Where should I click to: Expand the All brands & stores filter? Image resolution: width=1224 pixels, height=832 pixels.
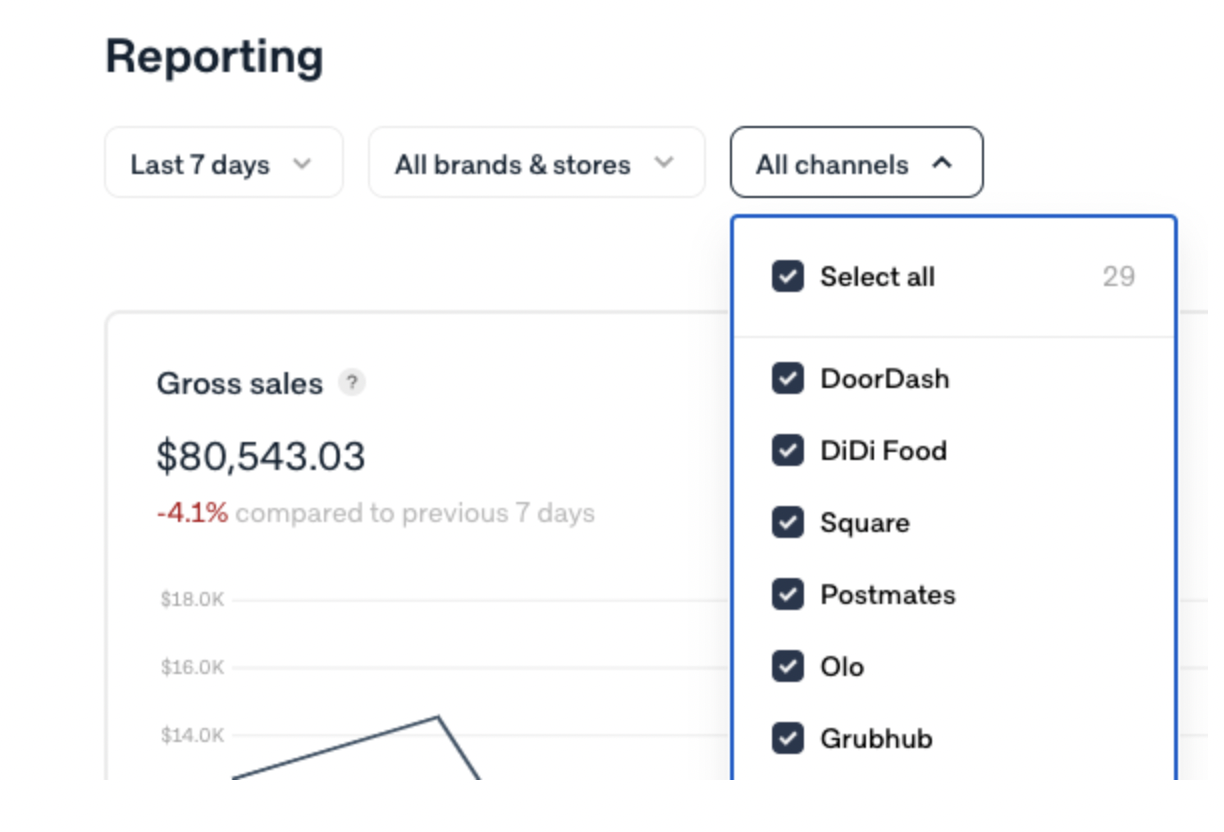coord(536,164)
